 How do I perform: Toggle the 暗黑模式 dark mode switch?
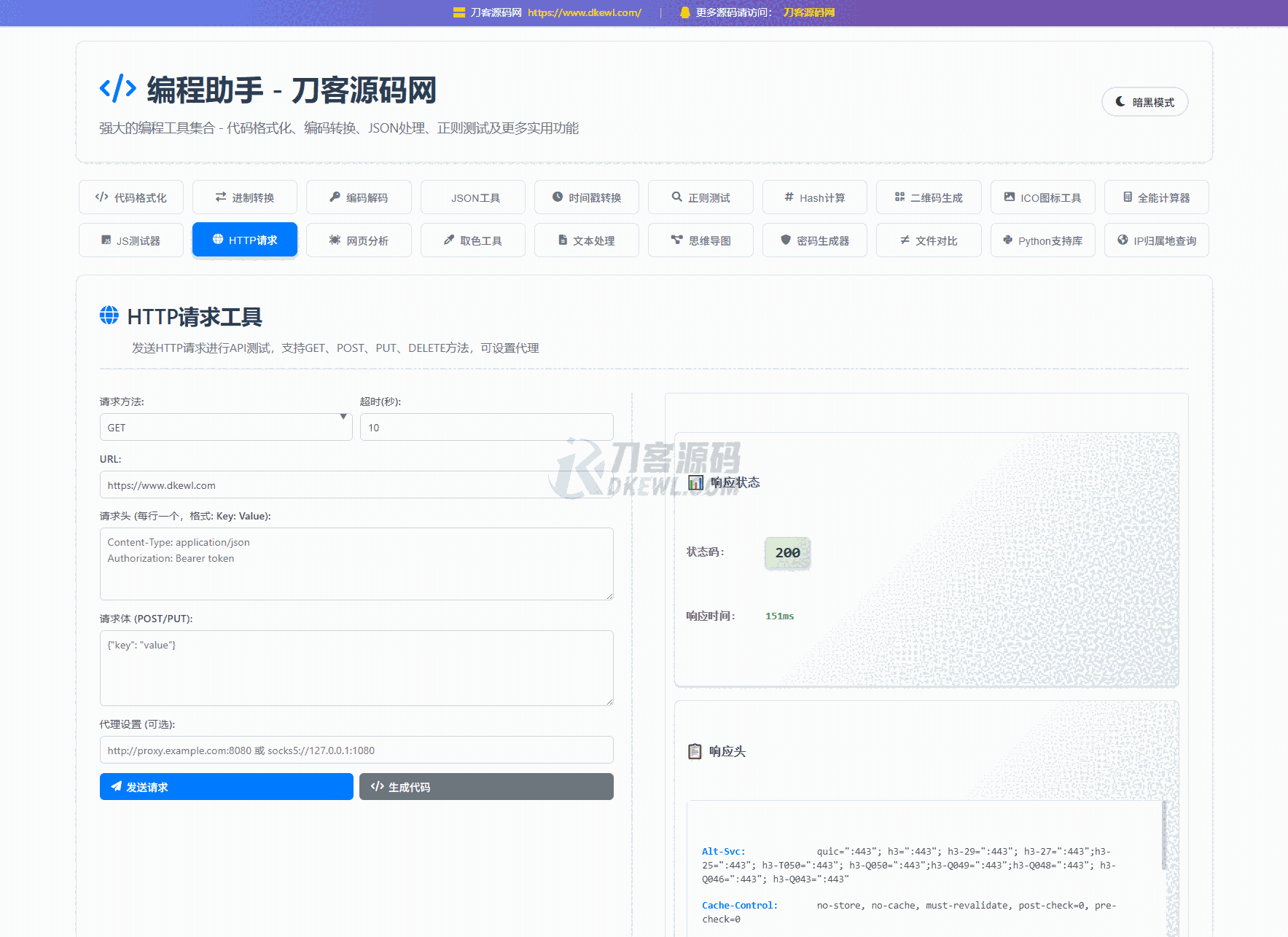(1144, 102)
